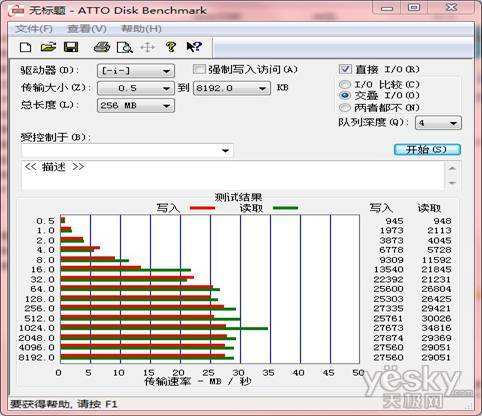Expand the 8192.0 transfer size dropdown
The height and width of the screenshot is (416, 482).
point(232,88)
